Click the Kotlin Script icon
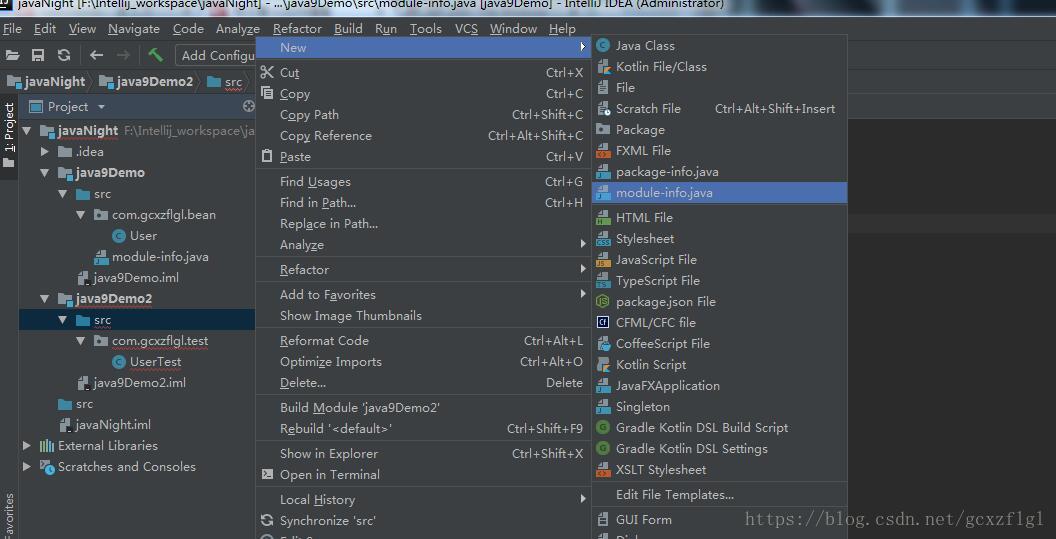The image size is (1056, 539). [x=603, y=364]
